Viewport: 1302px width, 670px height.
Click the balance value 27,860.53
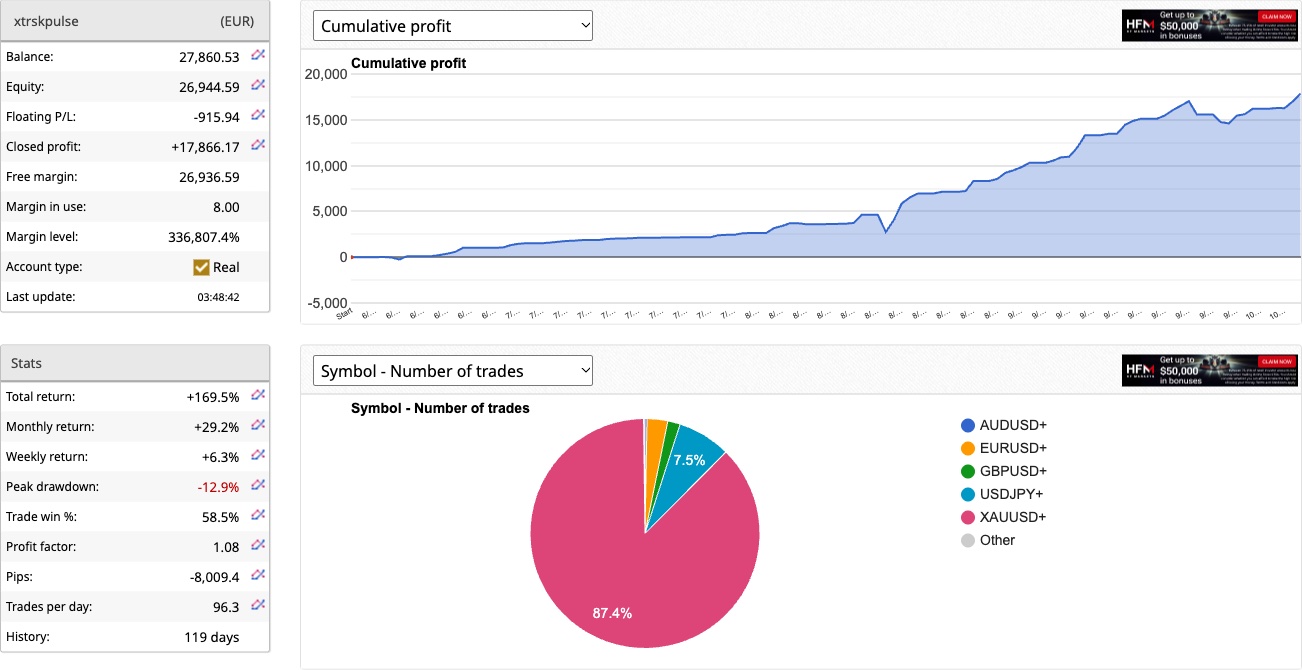(x=209, y=57)
